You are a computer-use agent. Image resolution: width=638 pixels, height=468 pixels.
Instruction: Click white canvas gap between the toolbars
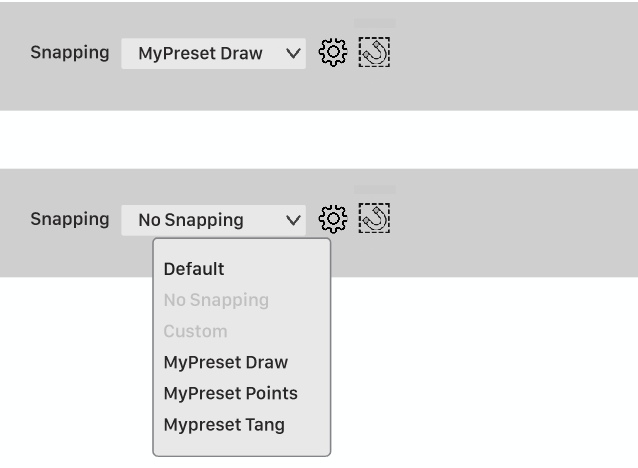(319, 140)
